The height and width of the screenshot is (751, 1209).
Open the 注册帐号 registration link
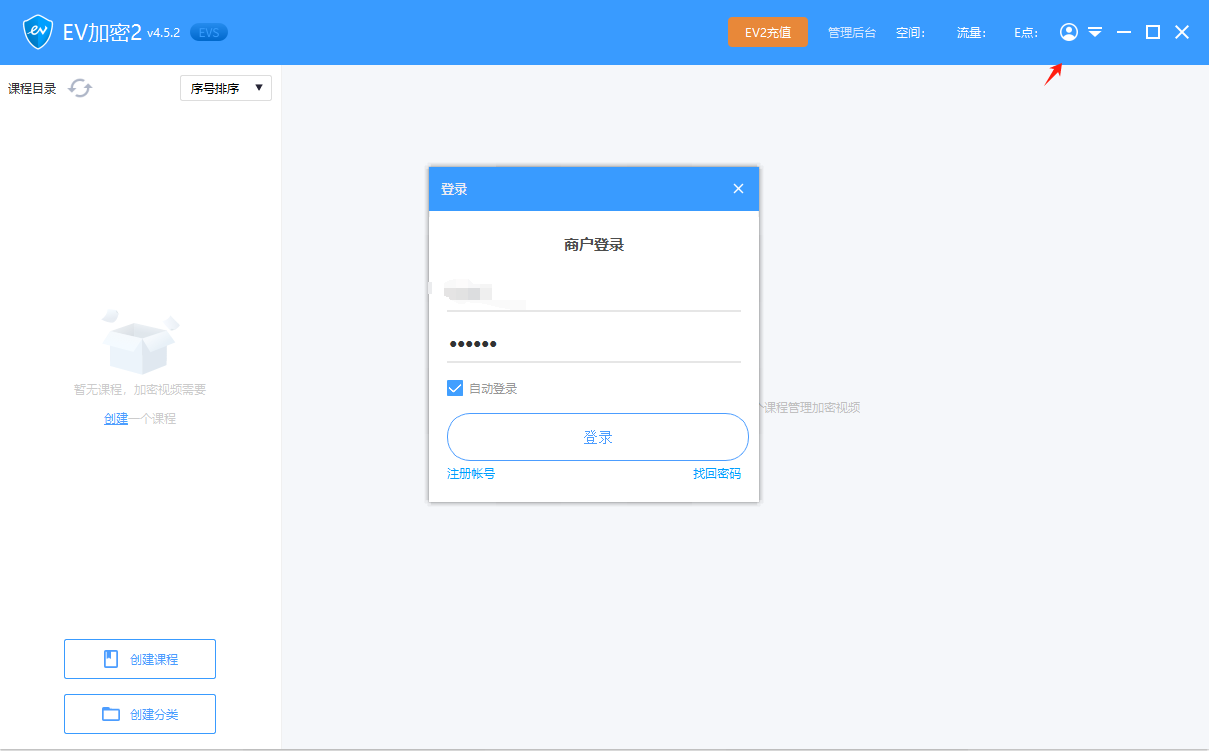(470, 473)
